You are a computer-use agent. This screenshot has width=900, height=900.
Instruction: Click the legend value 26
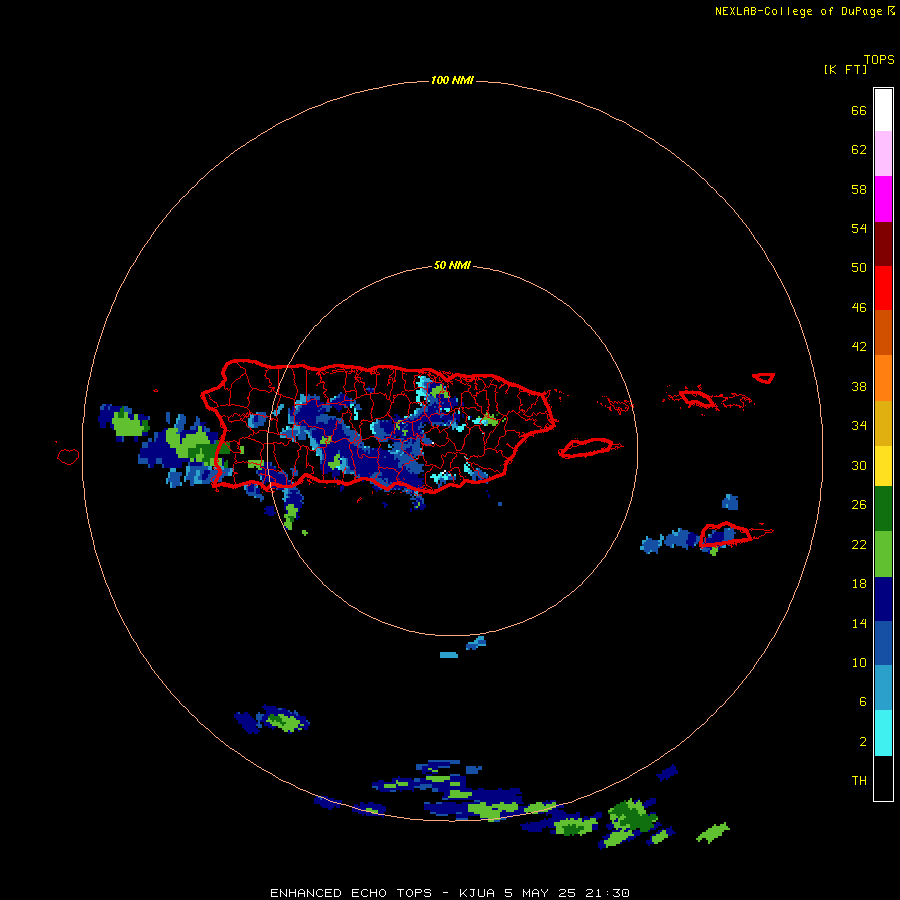point(859,505)
